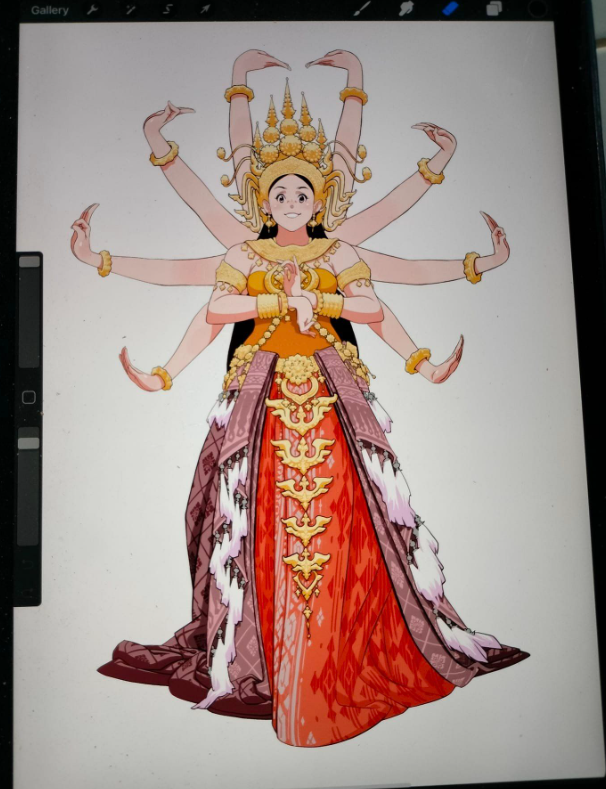Adjust the brush opacity slider
This screenshot has width=606, height=789.
click(x=29, y=486)
